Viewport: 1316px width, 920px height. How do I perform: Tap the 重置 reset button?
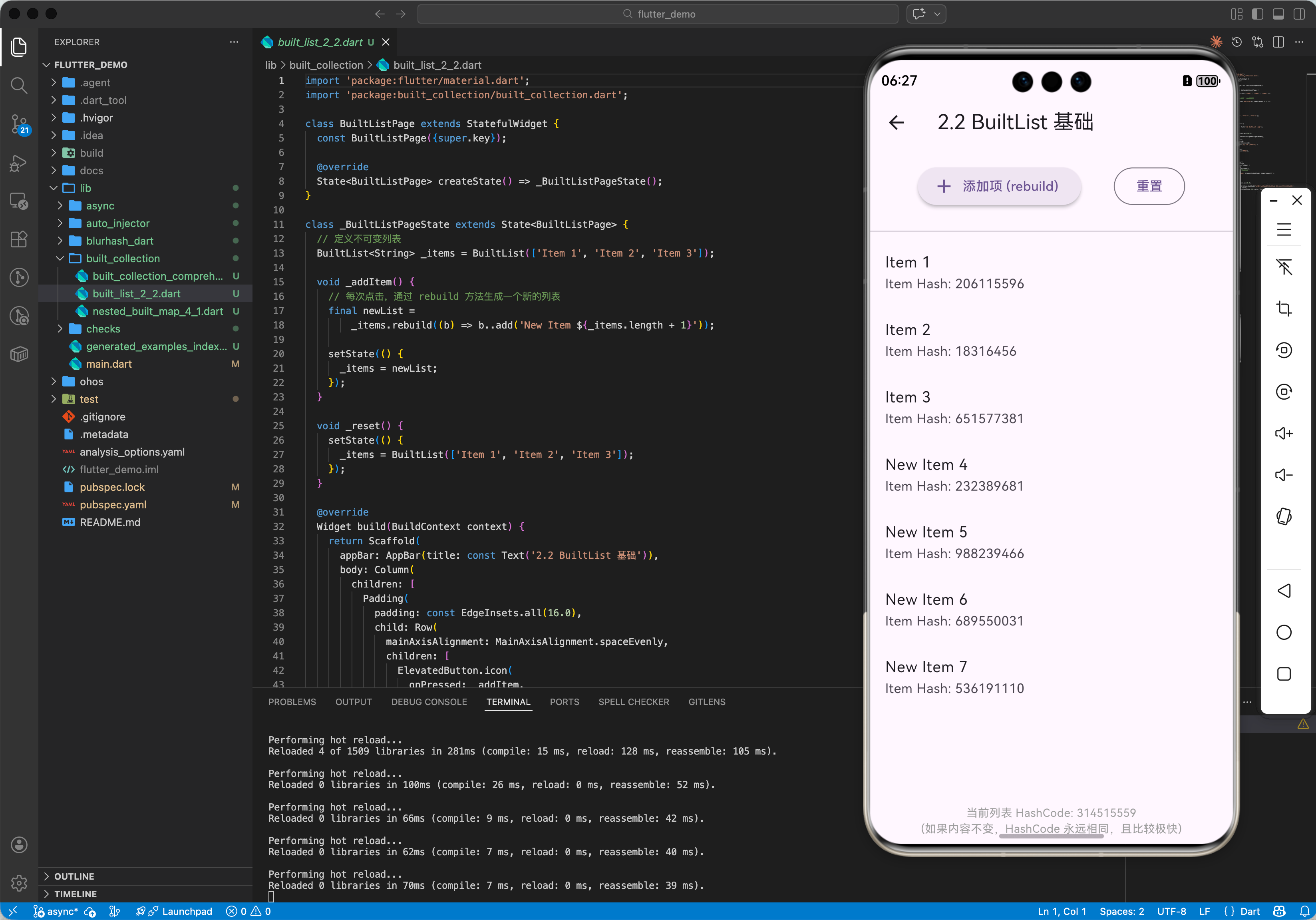tap(1149, 186)
